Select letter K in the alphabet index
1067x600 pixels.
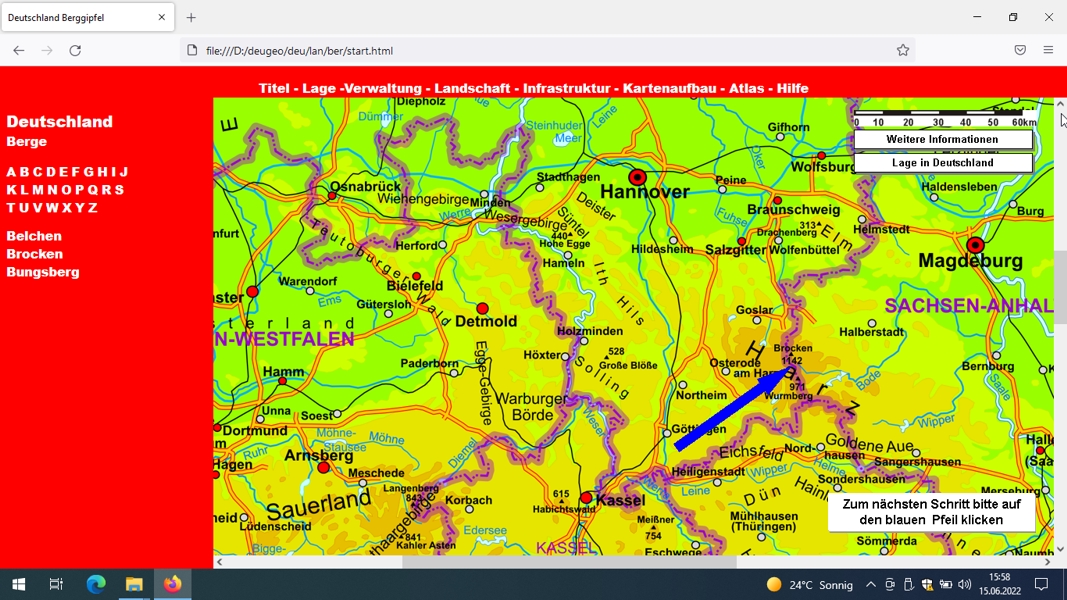11,190
